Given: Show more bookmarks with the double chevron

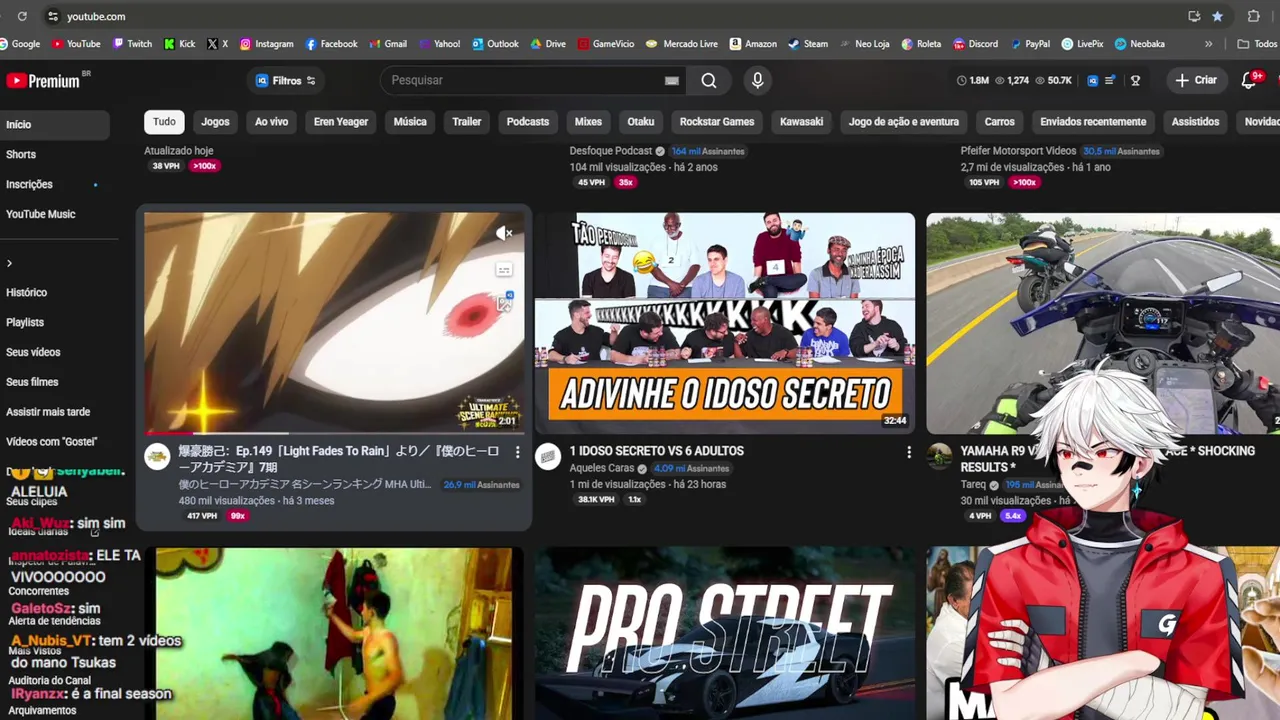Looking at the screenshot, I should point(1208,44).
